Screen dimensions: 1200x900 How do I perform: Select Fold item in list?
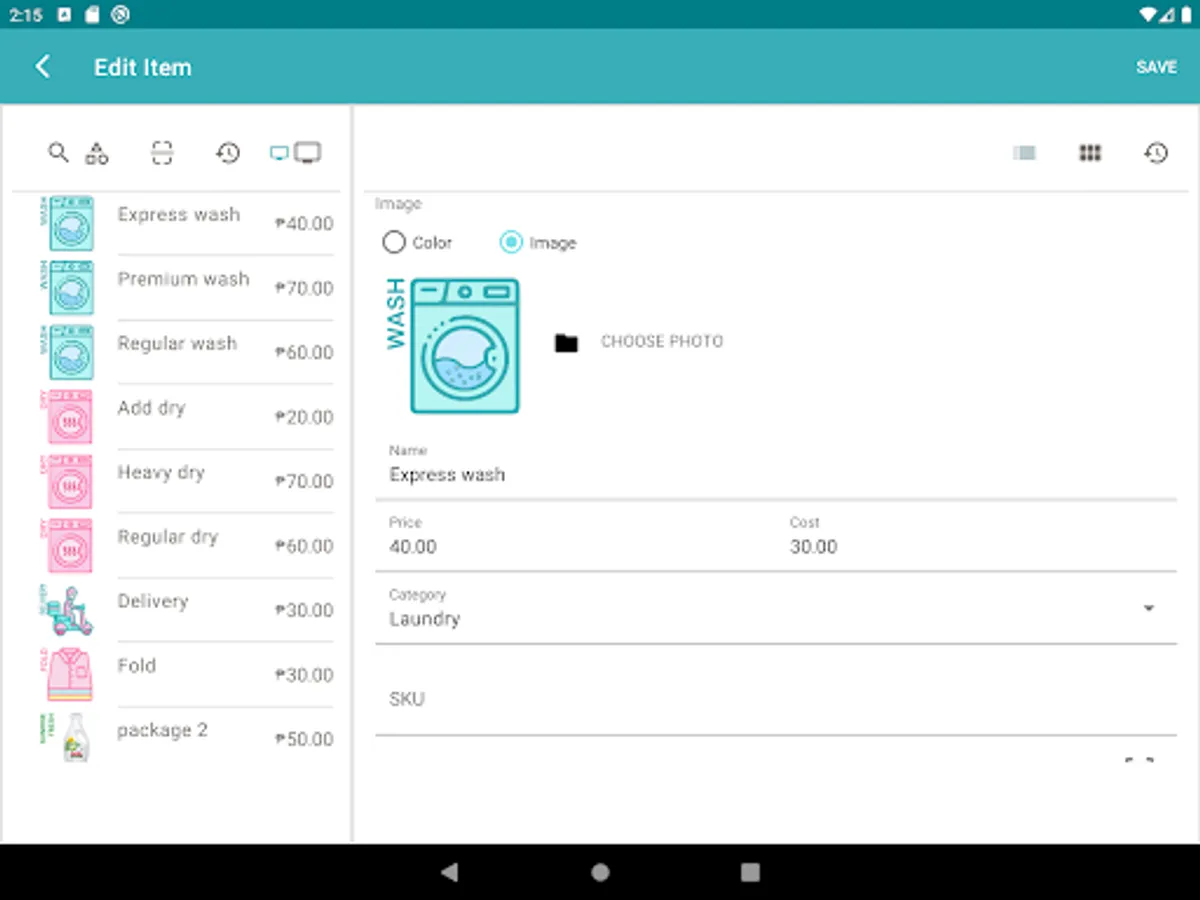coord(185,675)
